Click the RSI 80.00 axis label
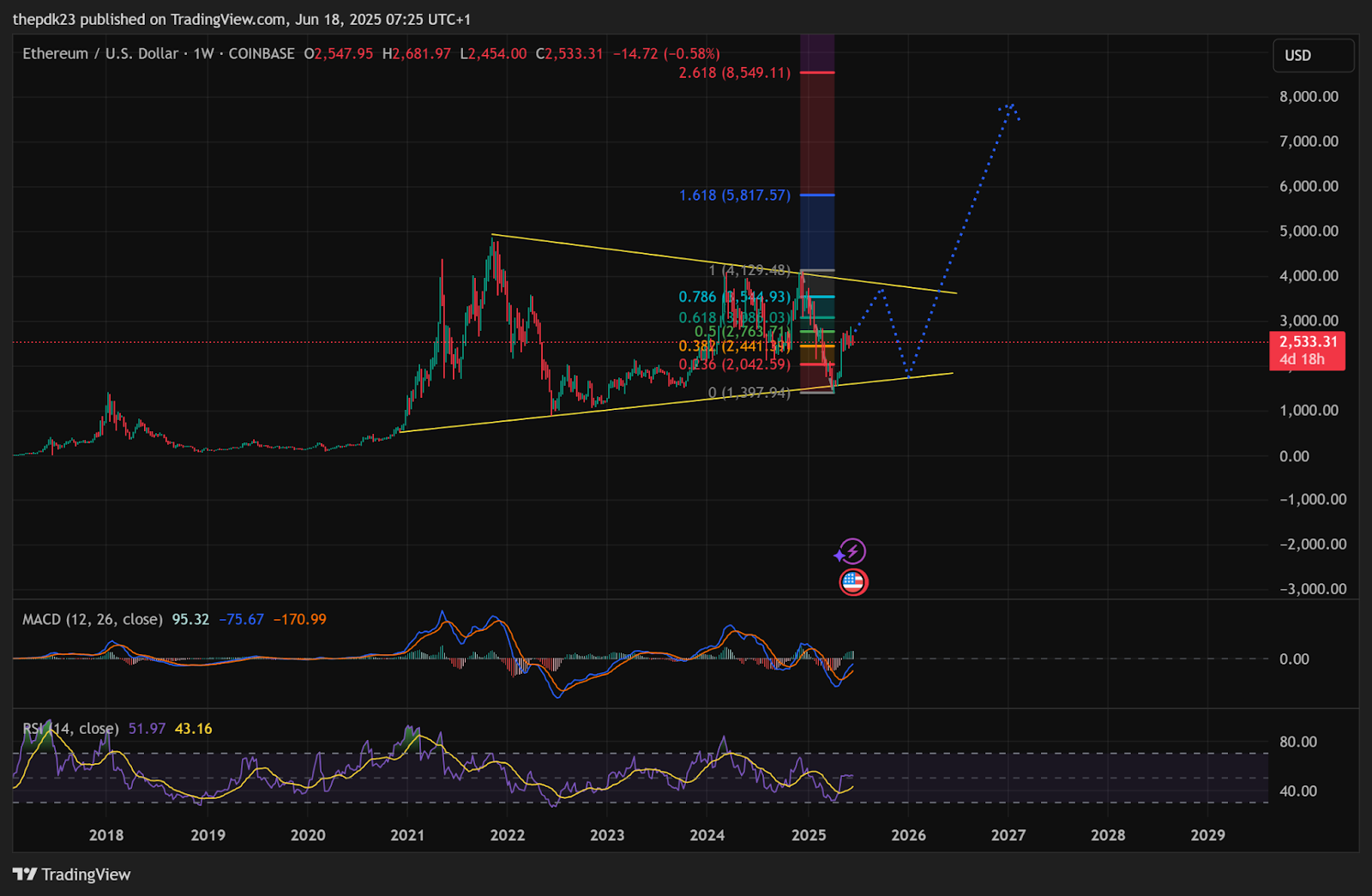 point(1298,743)
